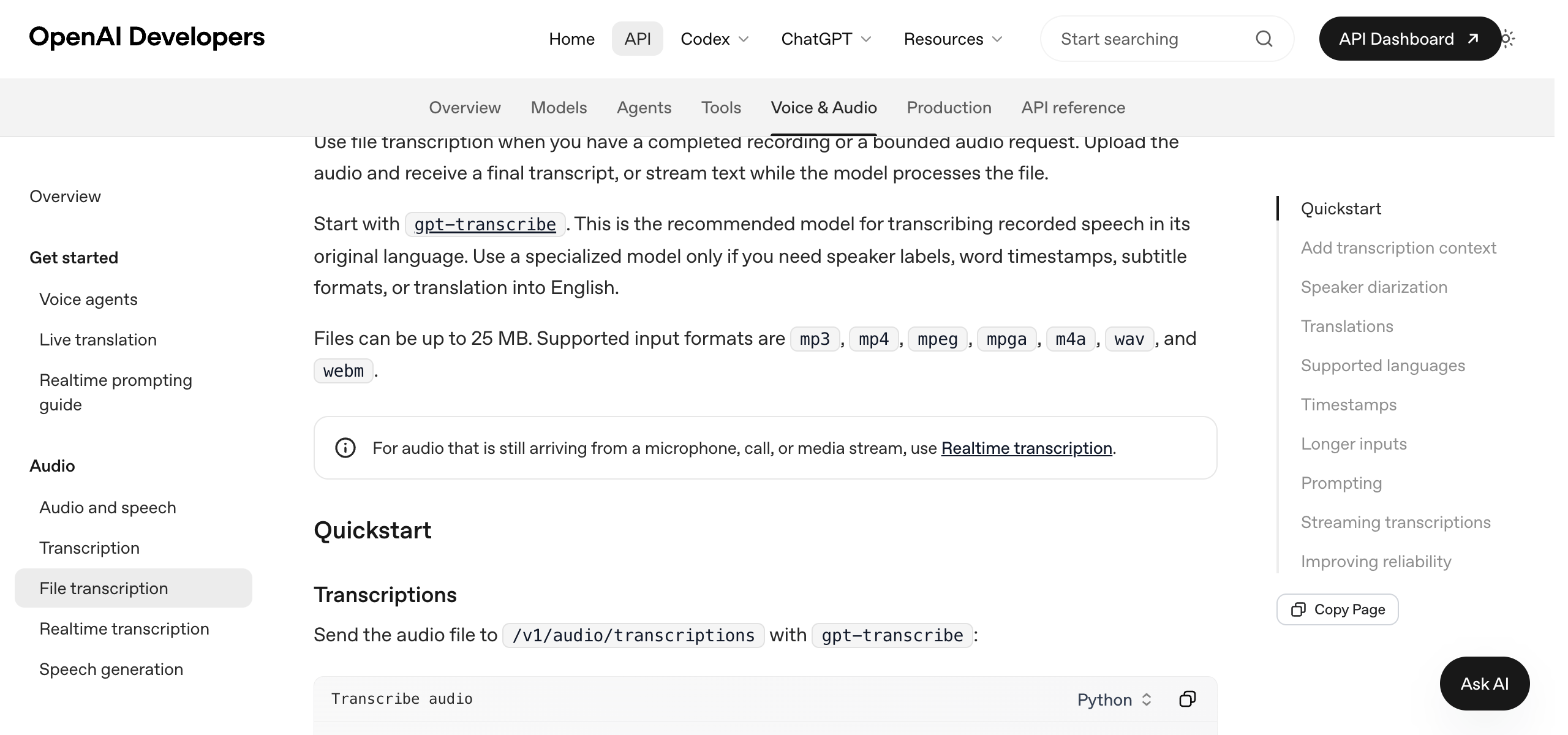Jump to Supported languages section
The width and height of the screenshot is (1568, 735).
pos(1383,365)
